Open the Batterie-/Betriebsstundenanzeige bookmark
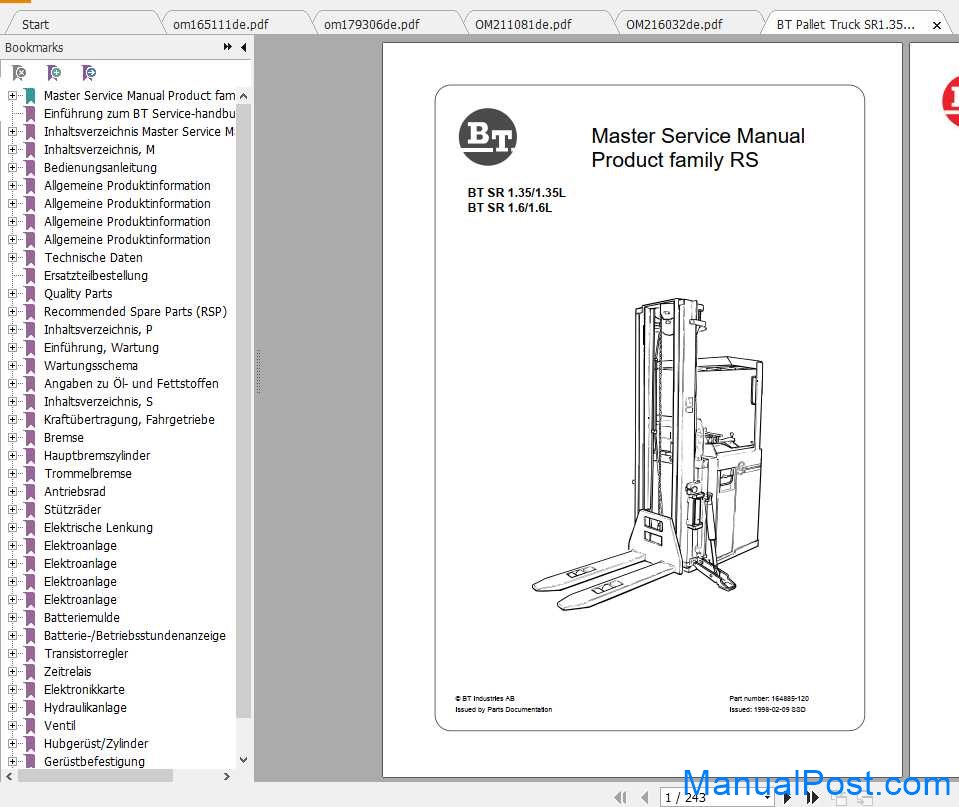Viewport: 959px width, 807px height. tap(135, 636)
